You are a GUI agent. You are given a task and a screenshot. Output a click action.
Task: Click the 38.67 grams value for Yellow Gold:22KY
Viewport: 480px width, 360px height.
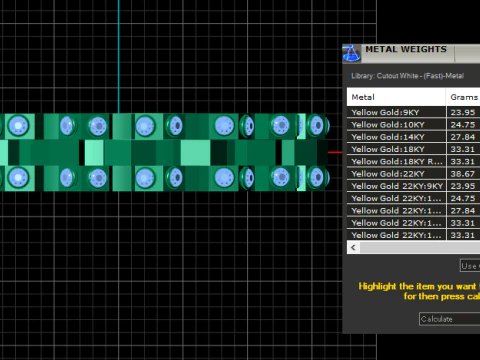click(463, 174)
